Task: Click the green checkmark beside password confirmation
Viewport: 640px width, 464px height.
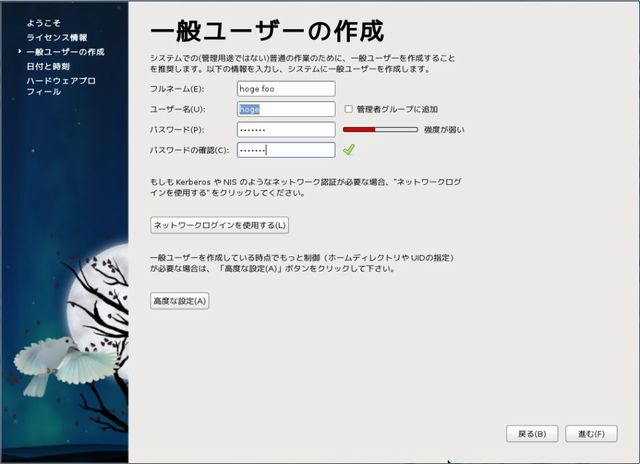Action: [349, 150]
